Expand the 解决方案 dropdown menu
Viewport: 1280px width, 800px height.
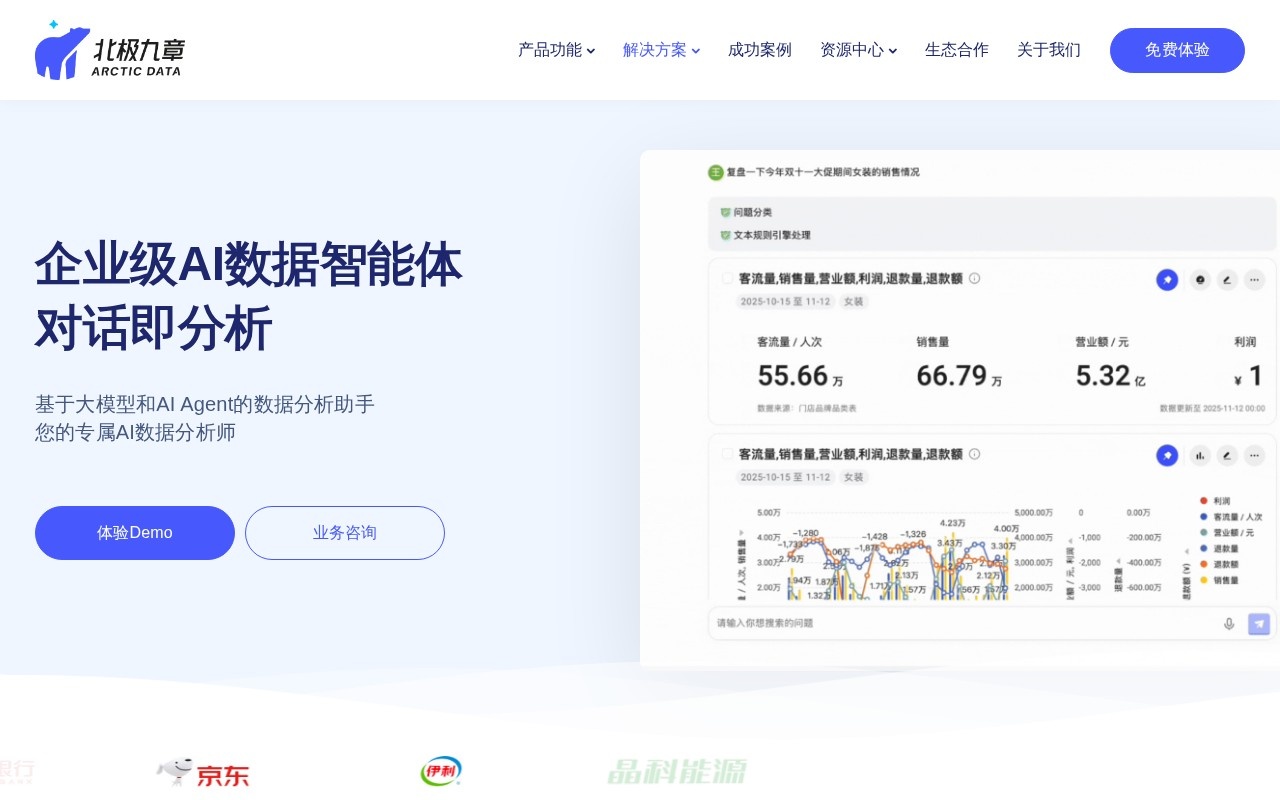coord(661,50)
